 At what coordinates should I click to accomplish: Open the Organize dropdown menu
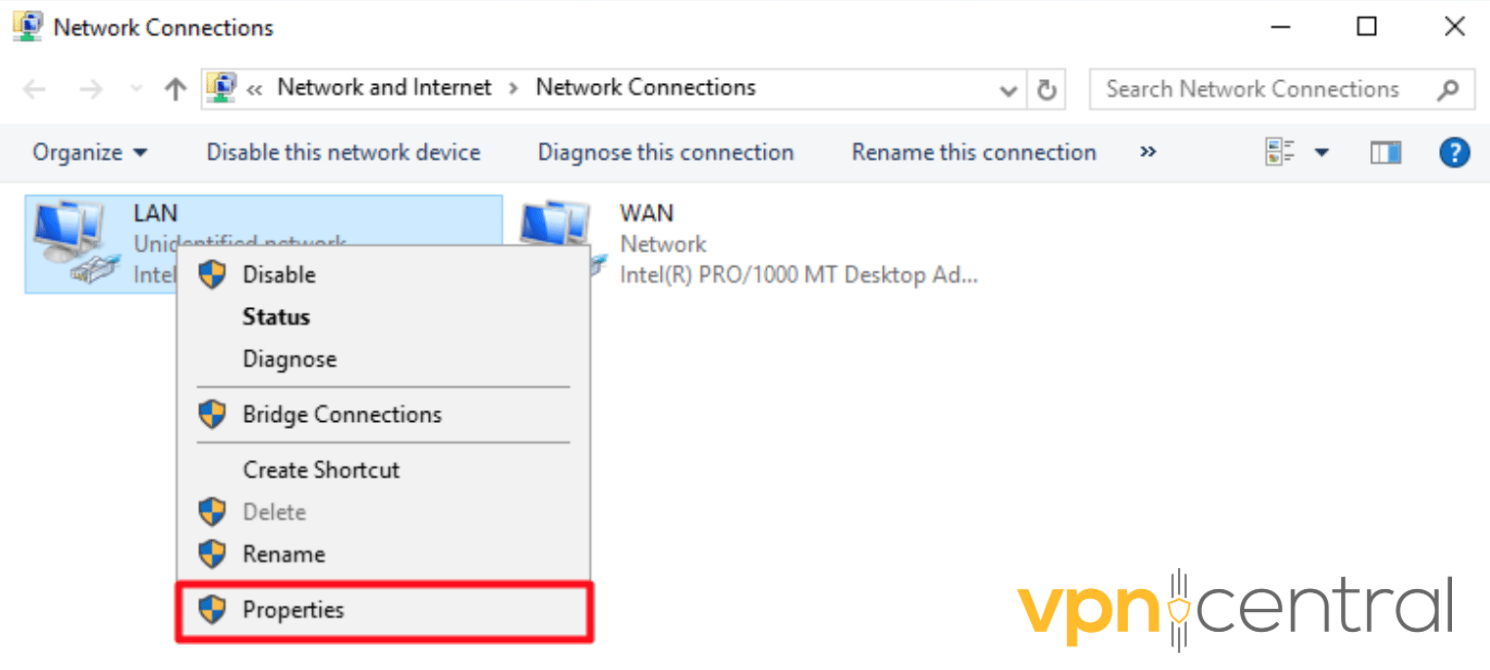coord(89,152)
